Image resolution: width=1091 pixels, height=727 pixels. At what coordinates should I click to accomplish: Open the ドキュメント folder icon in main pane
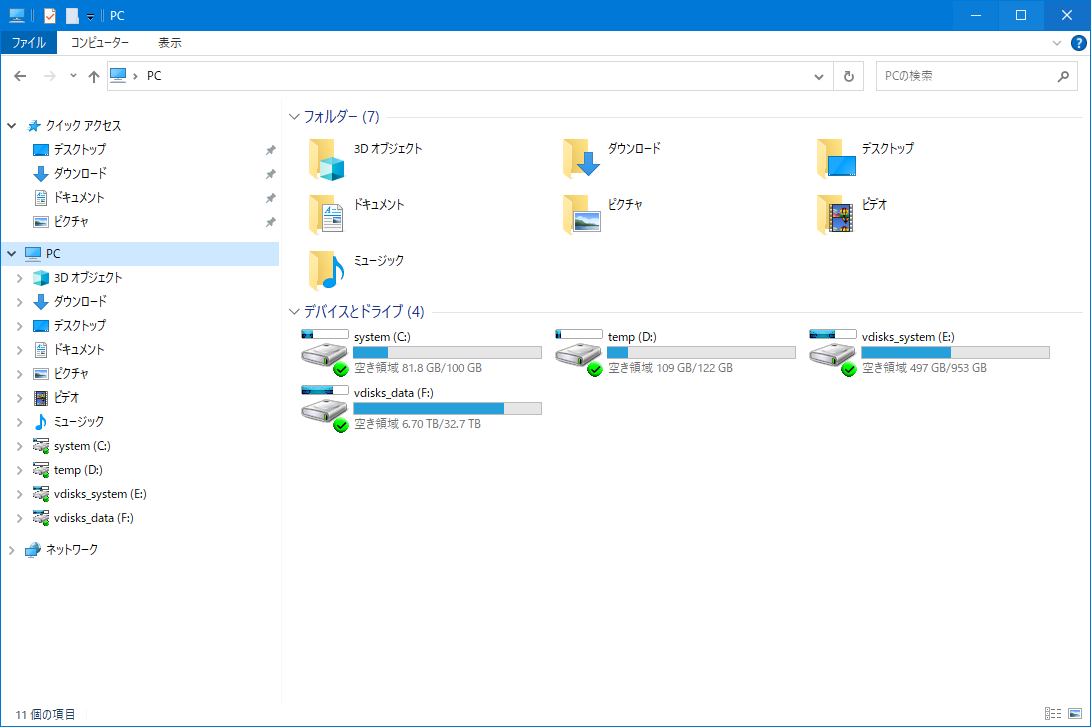point(326,214)
